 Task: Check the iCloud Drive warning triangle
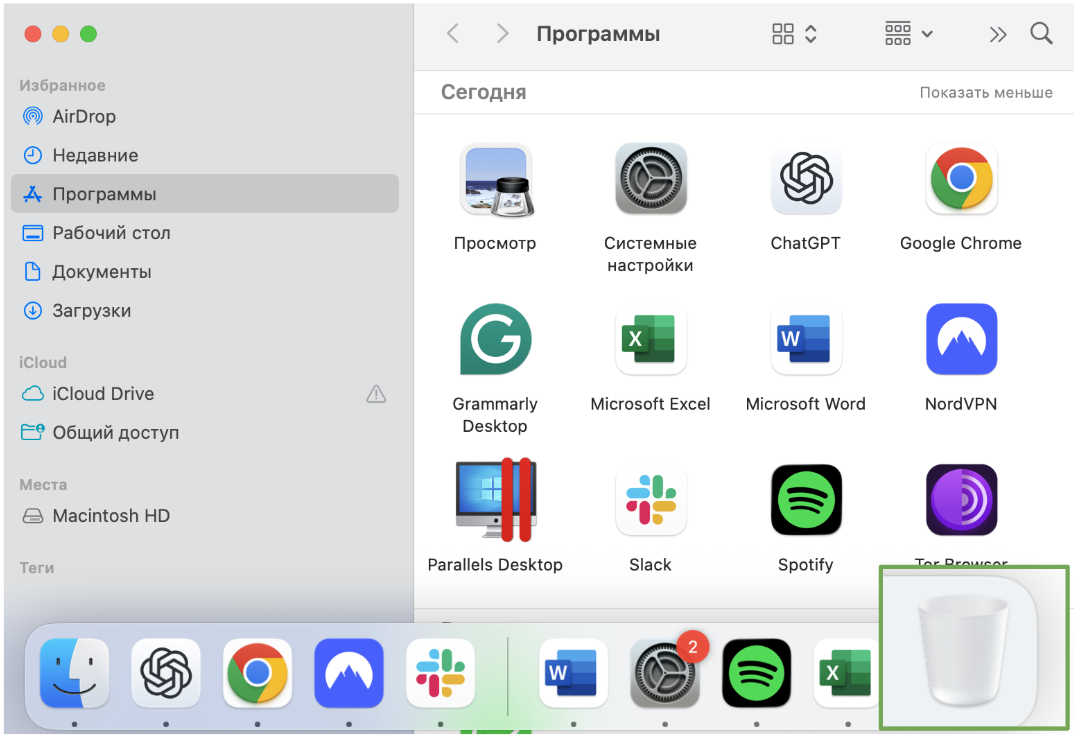tap(376, 393)
